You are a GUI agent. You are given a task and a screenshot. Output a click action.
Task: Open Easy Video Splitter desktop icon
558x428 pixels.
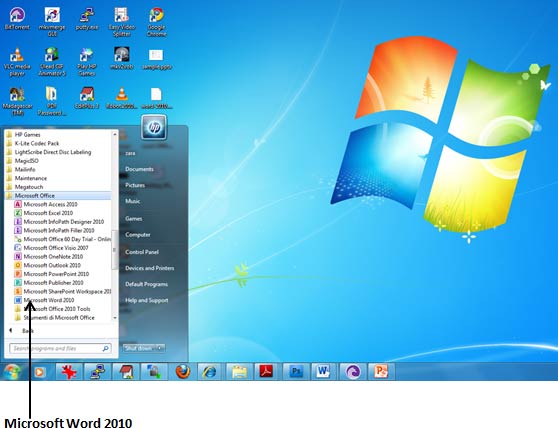point(122,22)
